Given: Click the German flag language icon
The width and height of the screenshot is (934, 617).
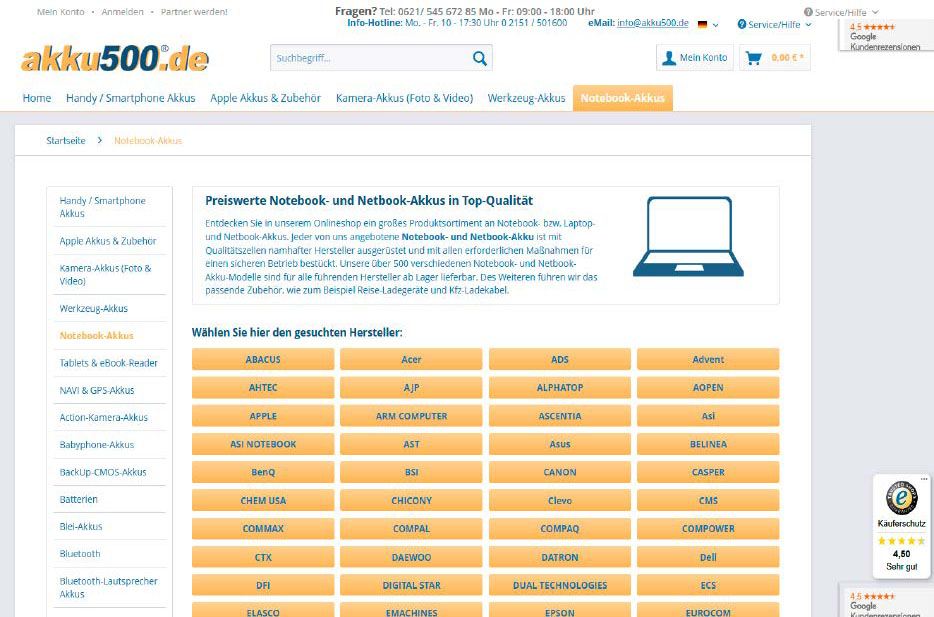Looking at the screenshot, I should pyautogui.click(x=702, y=24).
